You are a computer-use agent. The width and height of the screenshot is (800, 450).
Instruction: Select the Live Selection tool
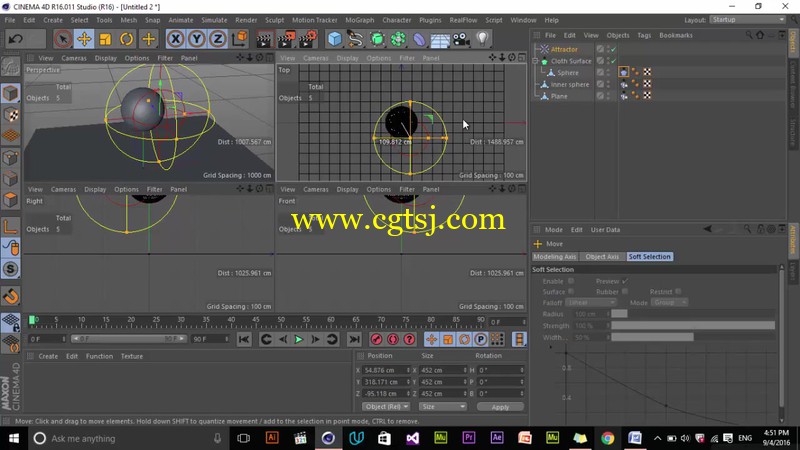click(x=63, y=39)
